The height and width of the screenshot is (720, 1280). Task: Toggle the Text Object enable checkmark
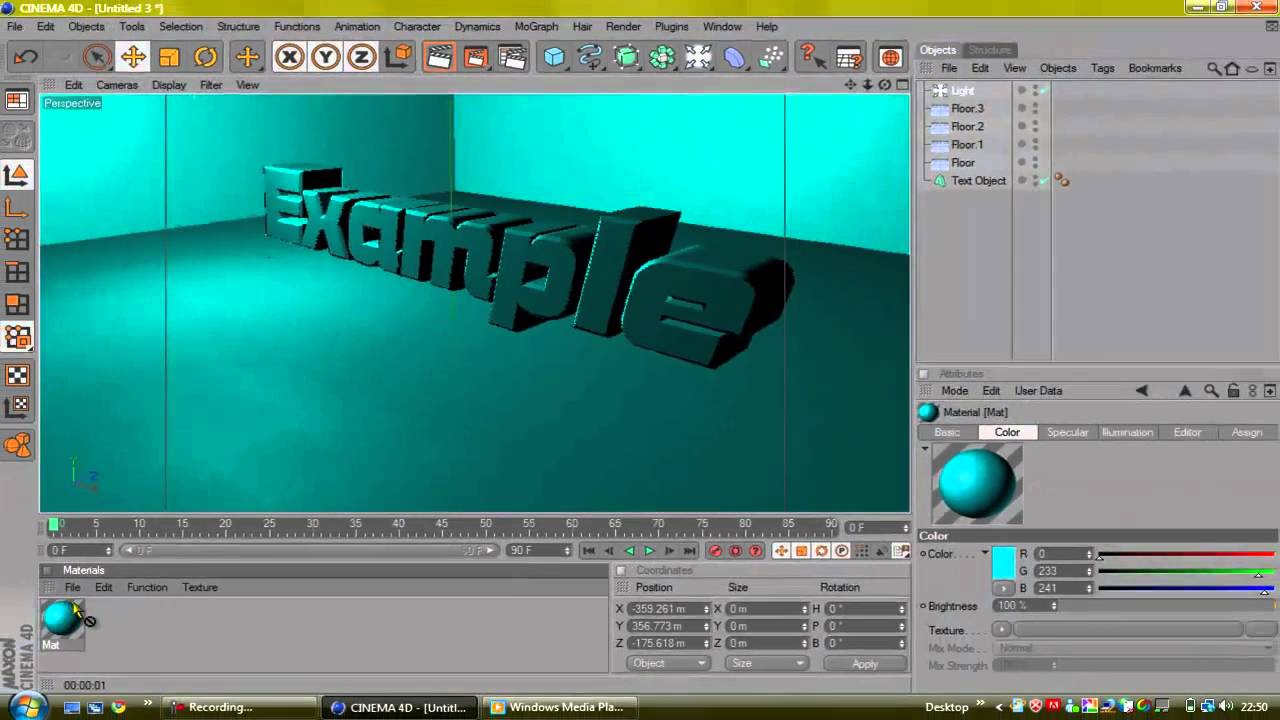click(1044, 181)
